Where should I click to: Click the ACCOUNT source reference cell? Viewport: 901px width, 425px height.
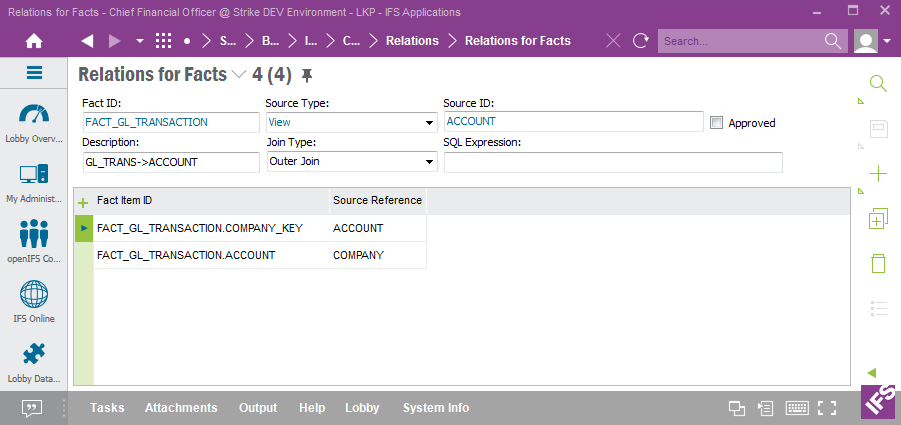[x=378, y=228]
